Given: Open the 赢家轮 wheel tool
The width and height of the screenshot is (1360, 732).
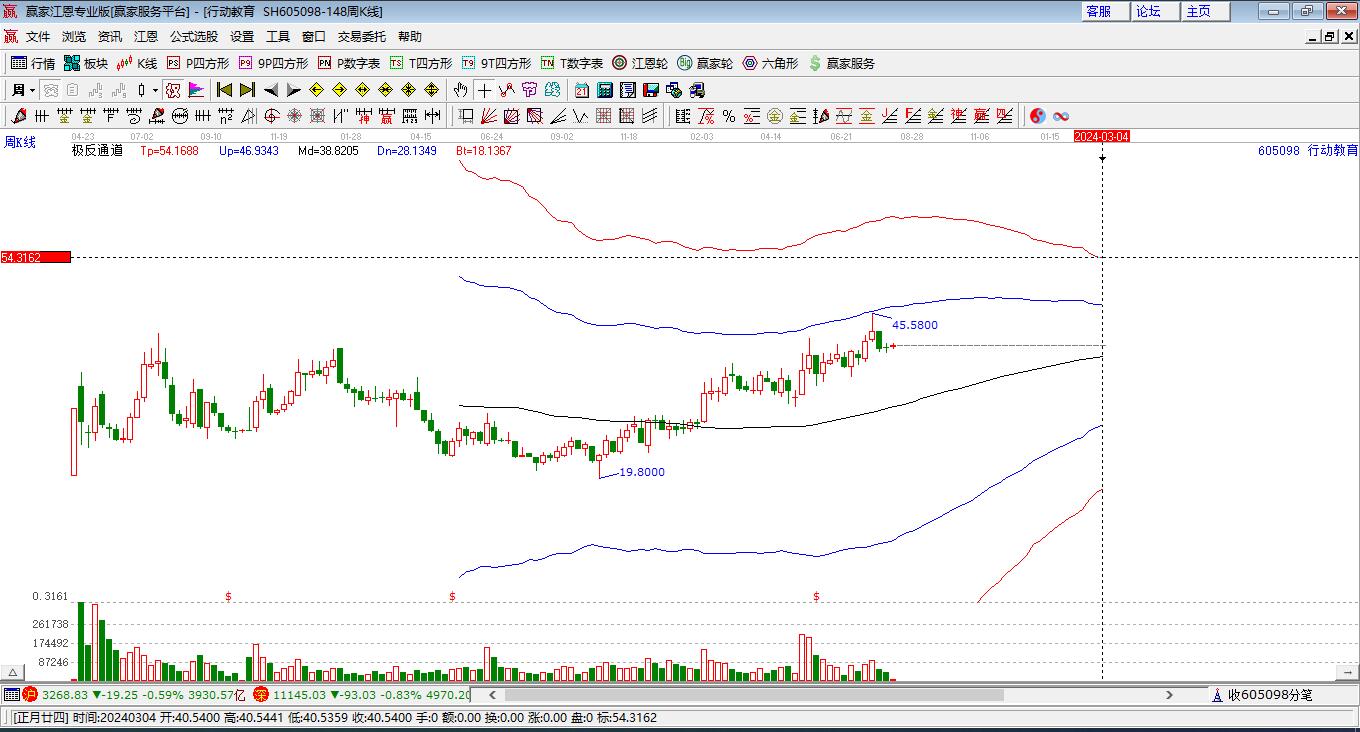Looking at the screenshot, I should (705, 63).
